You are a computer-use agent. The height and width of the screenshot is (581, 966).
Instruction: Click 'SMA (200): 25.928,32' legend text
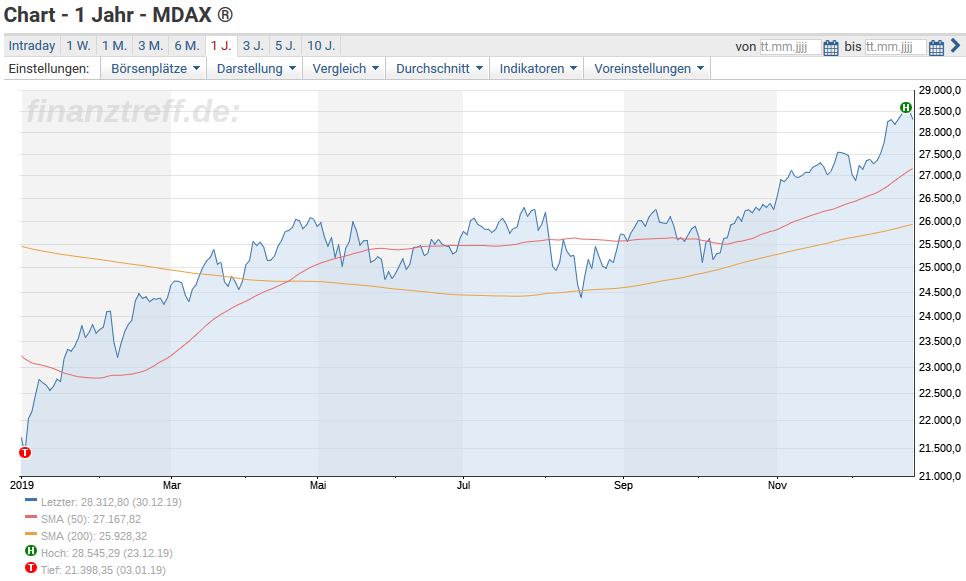coord(94,536)
